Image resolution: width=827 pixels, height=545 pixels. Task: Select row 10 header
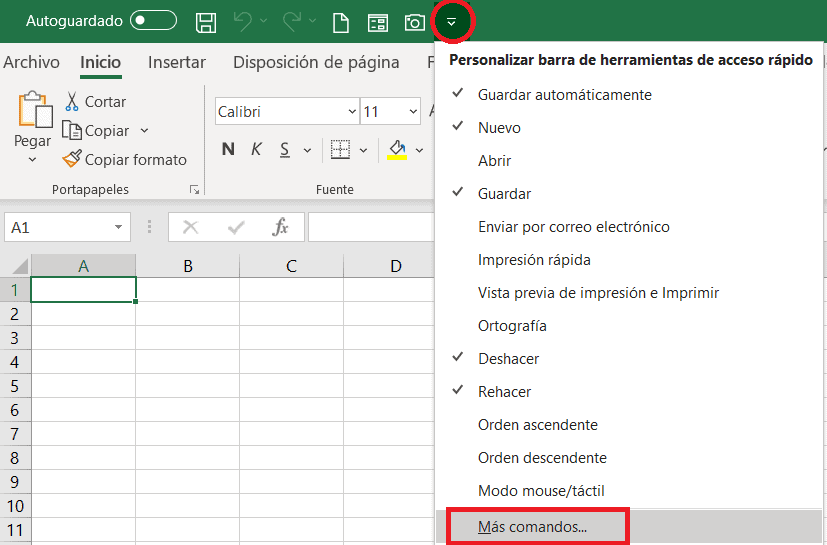click(15, 506)
